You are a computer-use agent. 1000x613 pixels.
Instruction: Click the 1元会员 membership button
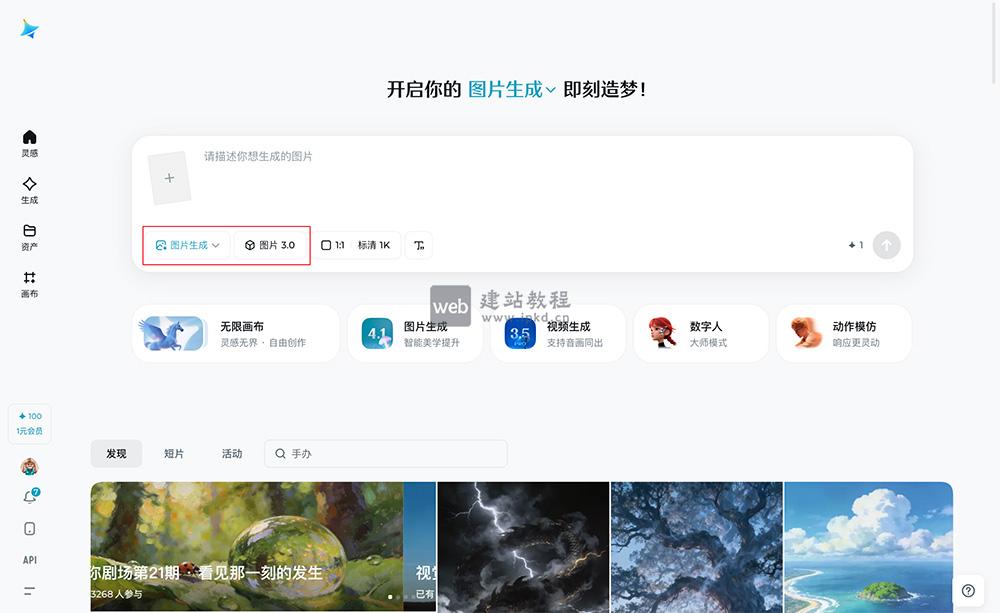point(29,424)
